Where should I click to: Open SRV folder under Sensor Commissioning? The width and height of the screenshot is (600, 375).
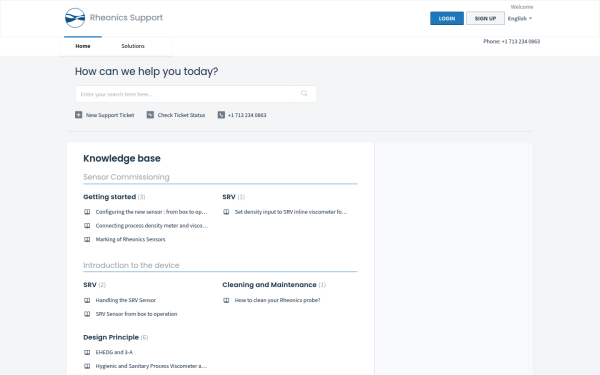pyautogui.click(x=229, y=197)
